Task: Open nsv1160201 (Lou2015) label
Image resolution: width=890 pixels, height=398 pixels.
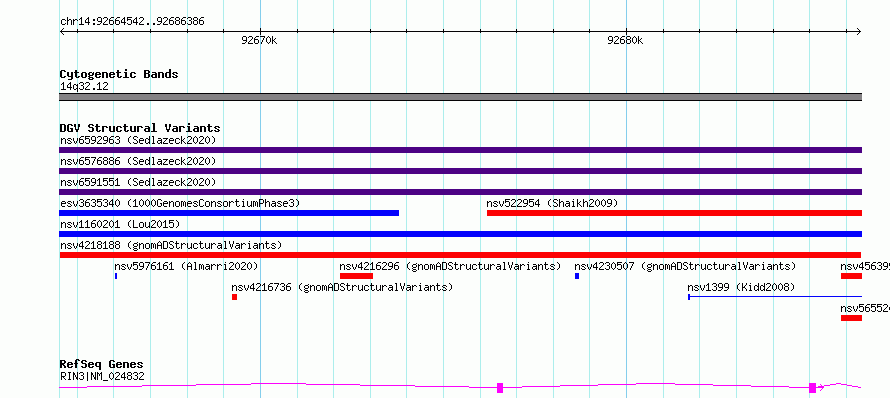Action: click(120, 224)
